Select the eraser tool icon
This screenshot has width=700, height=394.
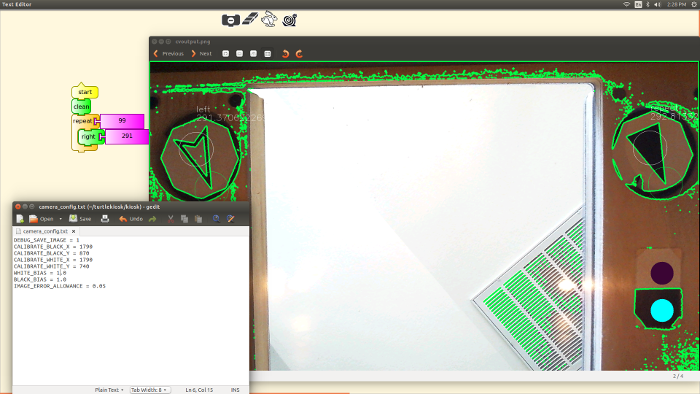pyautogui.click(x=250, y=19)
